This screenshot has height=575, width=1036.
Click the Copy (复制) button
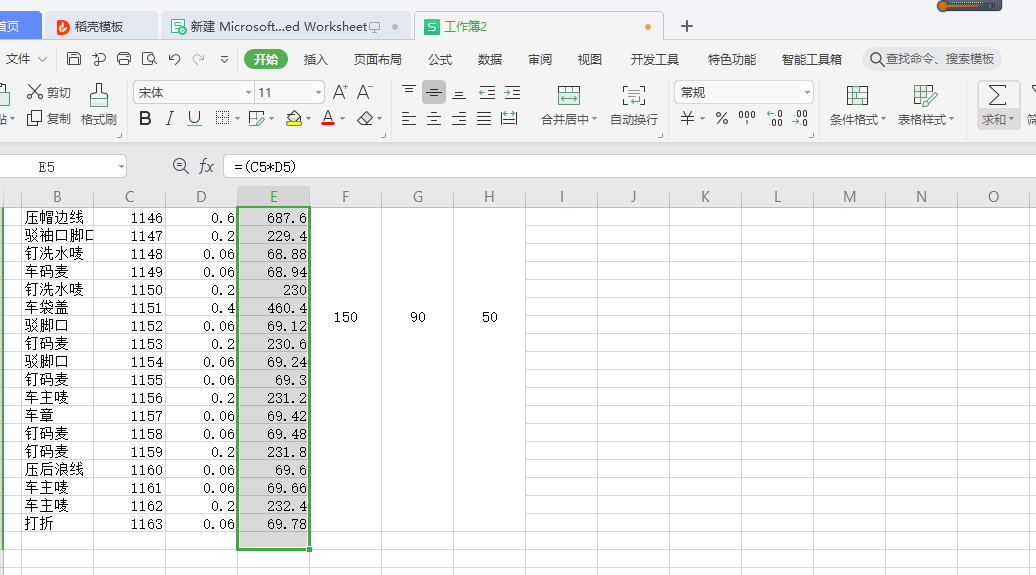pyautogui.click(x=48, y=118)
